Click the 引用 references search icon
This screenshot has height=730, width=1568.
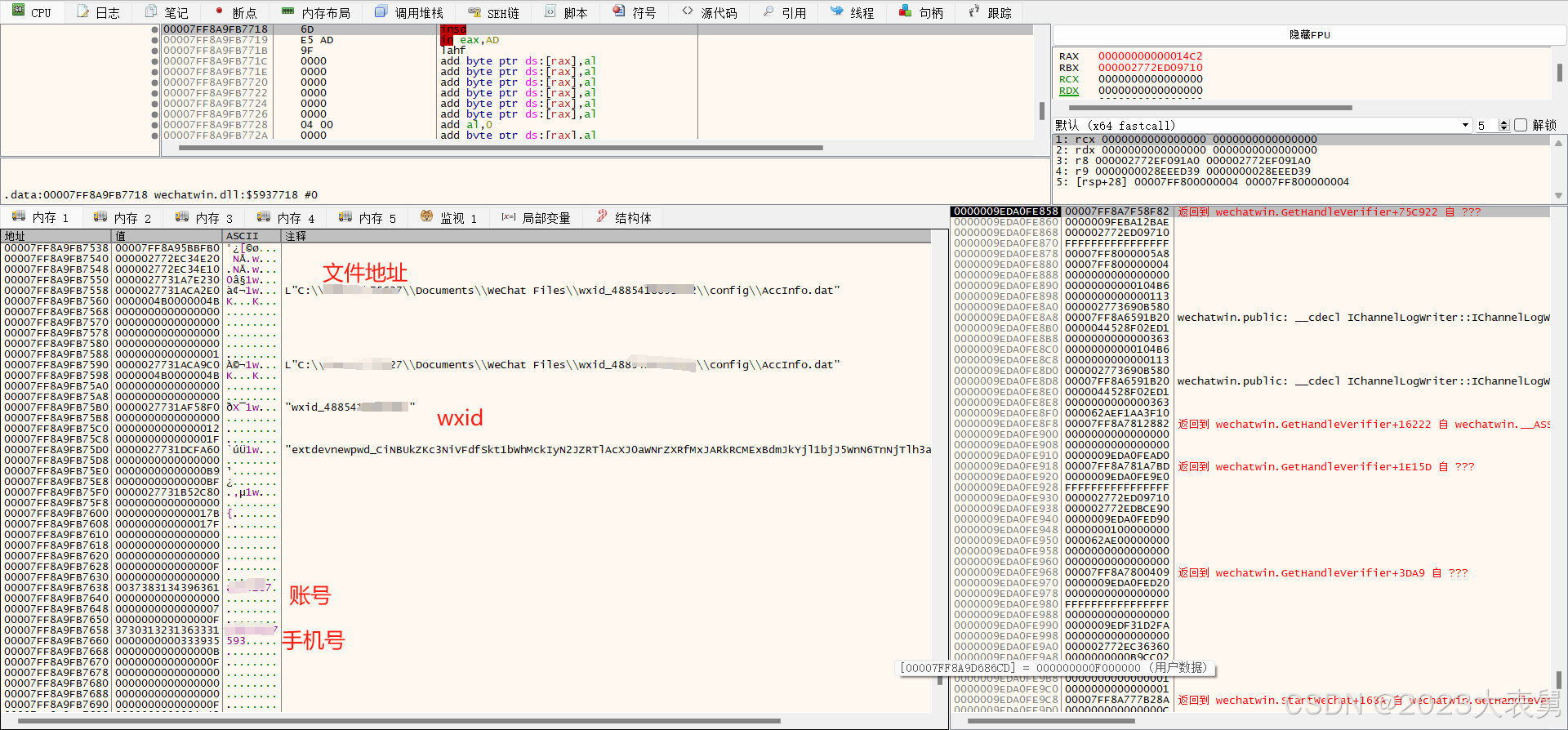[x=768, y=11]
